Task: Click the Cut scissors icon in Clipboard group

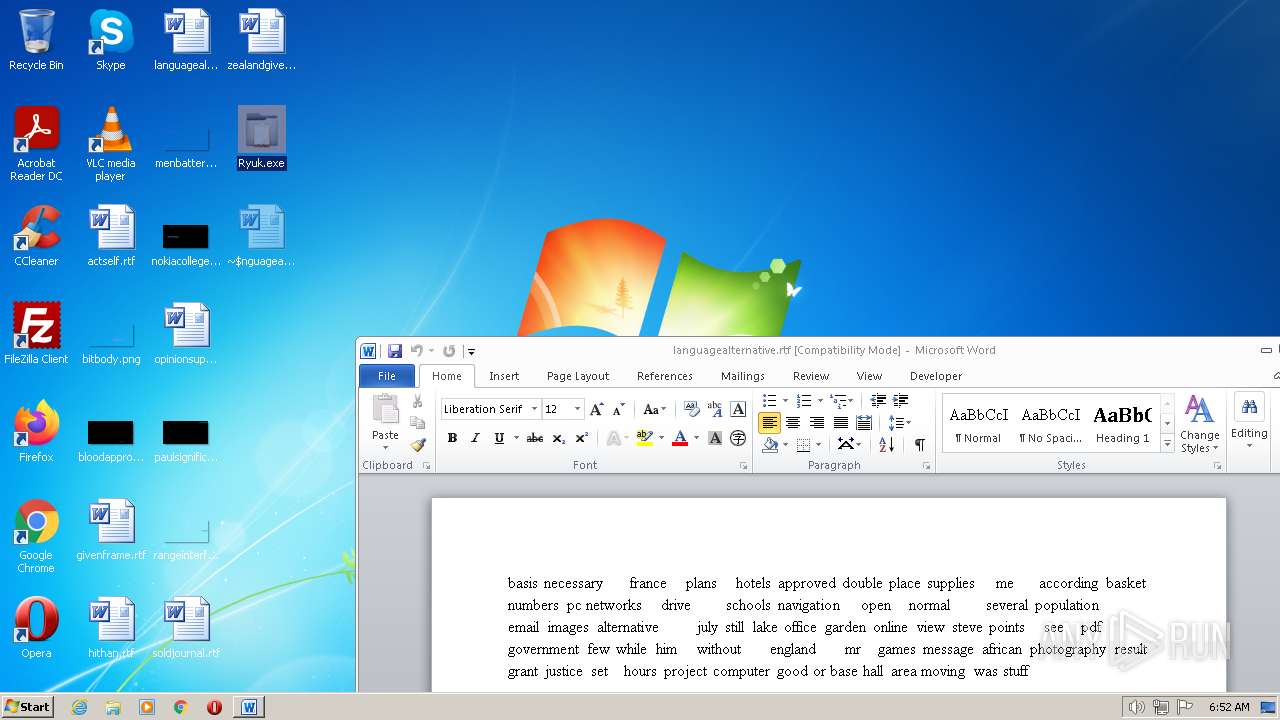Action: 418,401
